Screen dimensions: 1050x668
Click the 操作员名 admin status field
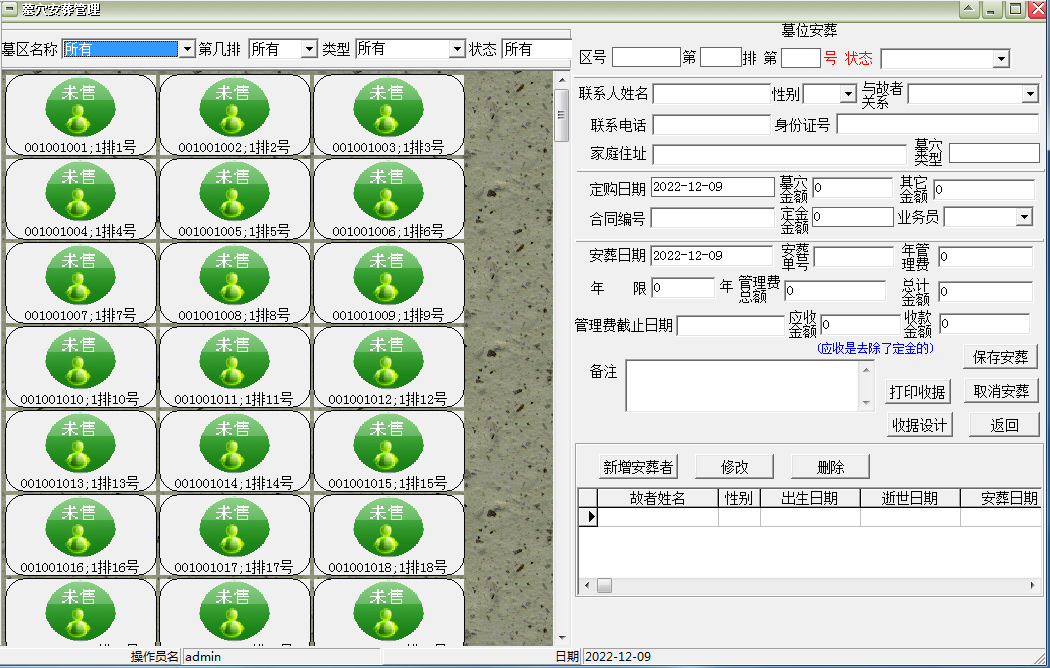[x=281, y=657]
